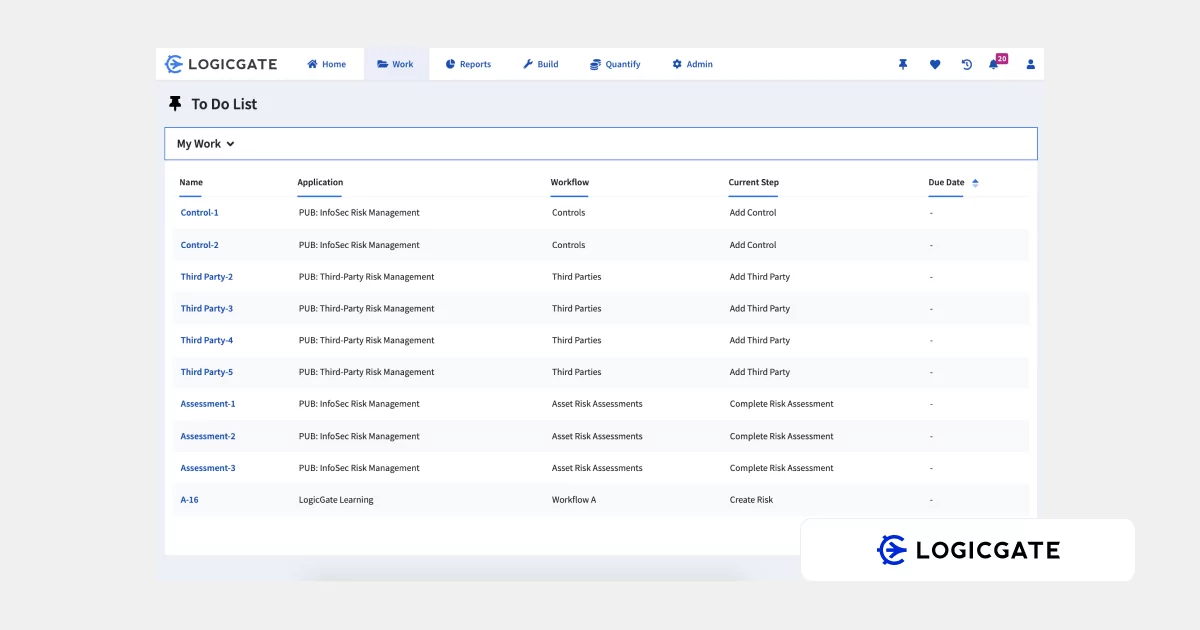1200x630 pixels.
Task: Open the user profile icon
Action: point(1031,64)
